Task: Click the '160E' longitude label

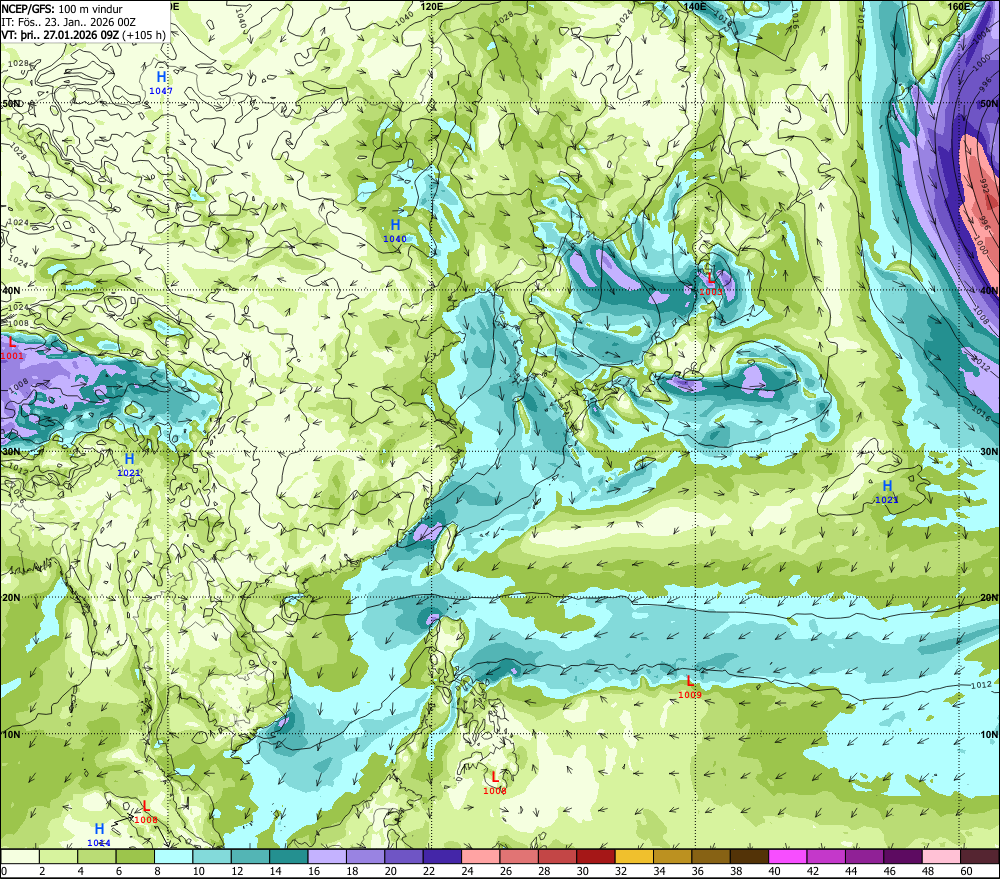Action: [959, 6]
